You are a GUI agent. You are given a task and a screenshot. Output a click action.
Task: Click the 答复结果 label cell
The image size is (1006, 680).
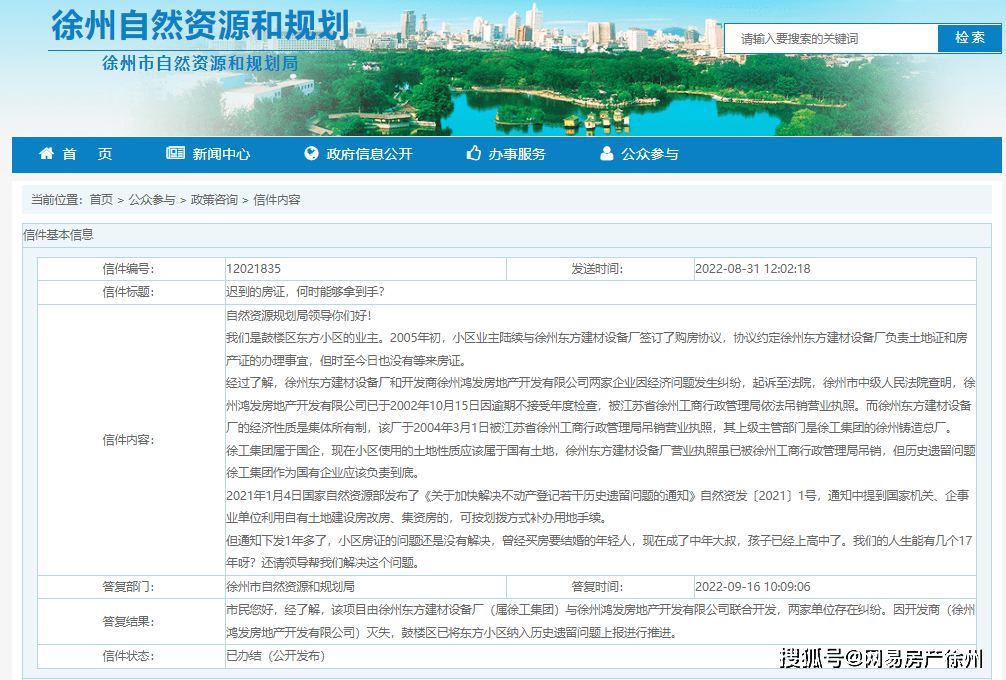pyautogui.click(x=132, y=621)
